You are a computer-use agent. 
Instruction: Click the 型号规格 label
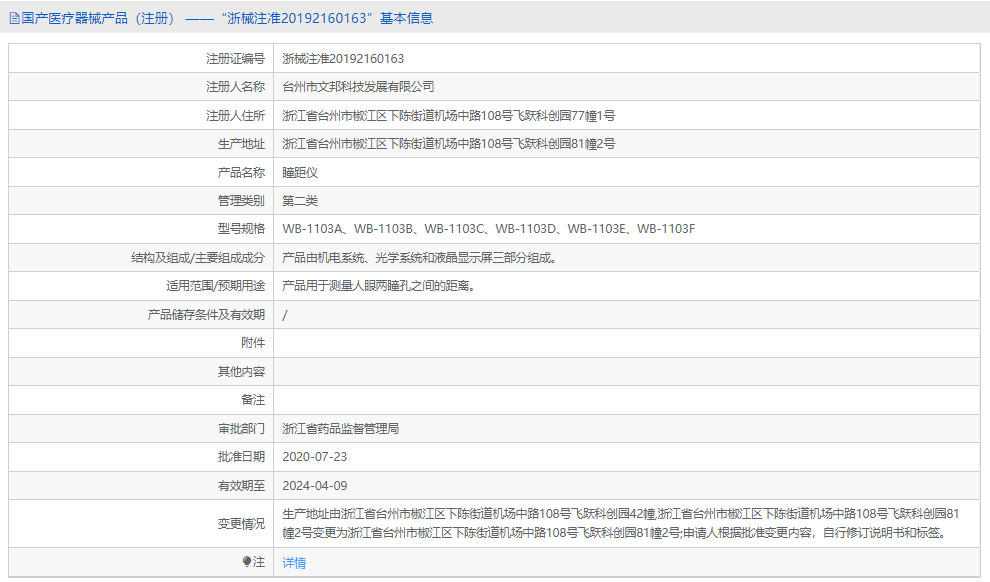coord(241,229)
